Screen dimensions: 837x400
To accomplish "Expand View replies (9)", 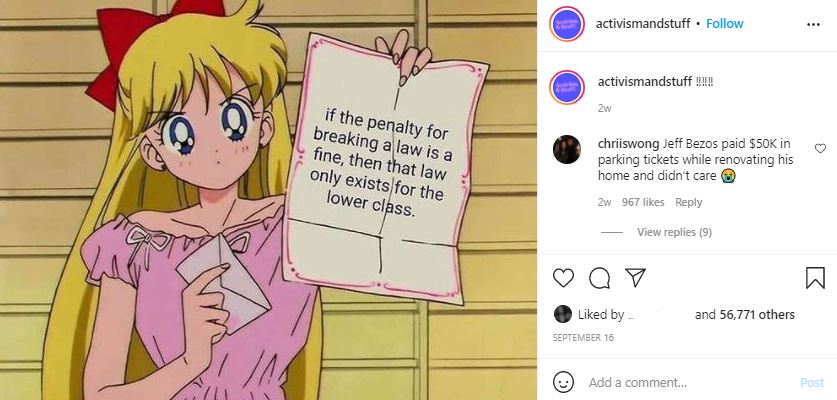I will click(674, 232).
